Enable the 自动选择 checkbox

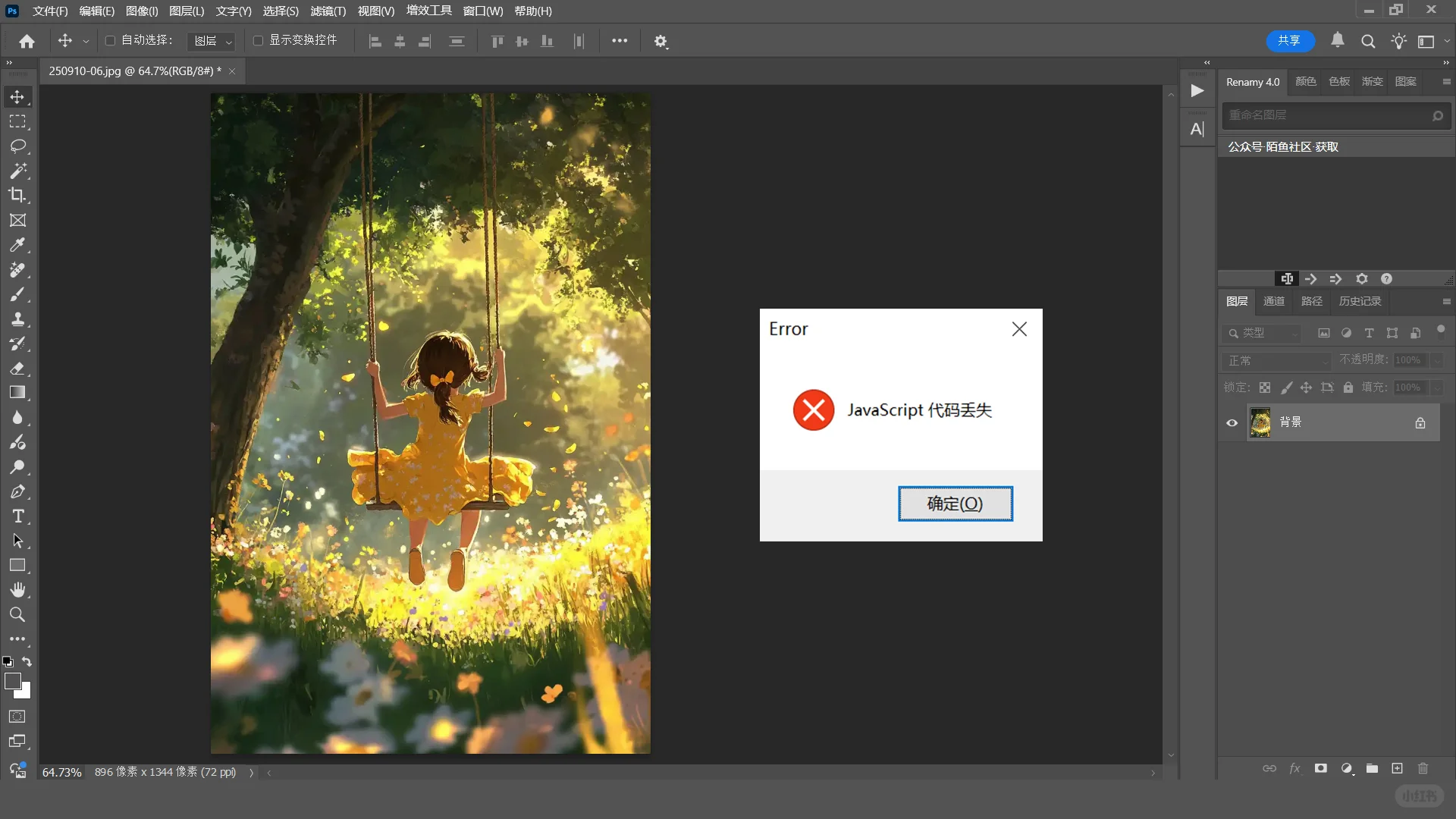[x=111, y=40]
